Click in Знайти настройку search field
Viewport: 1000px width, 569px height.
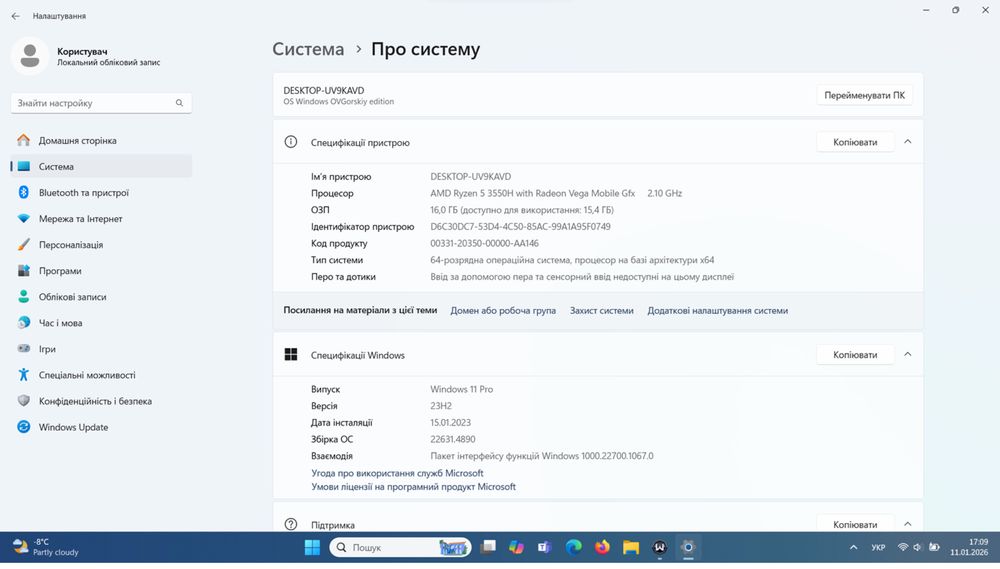(101, 103)
